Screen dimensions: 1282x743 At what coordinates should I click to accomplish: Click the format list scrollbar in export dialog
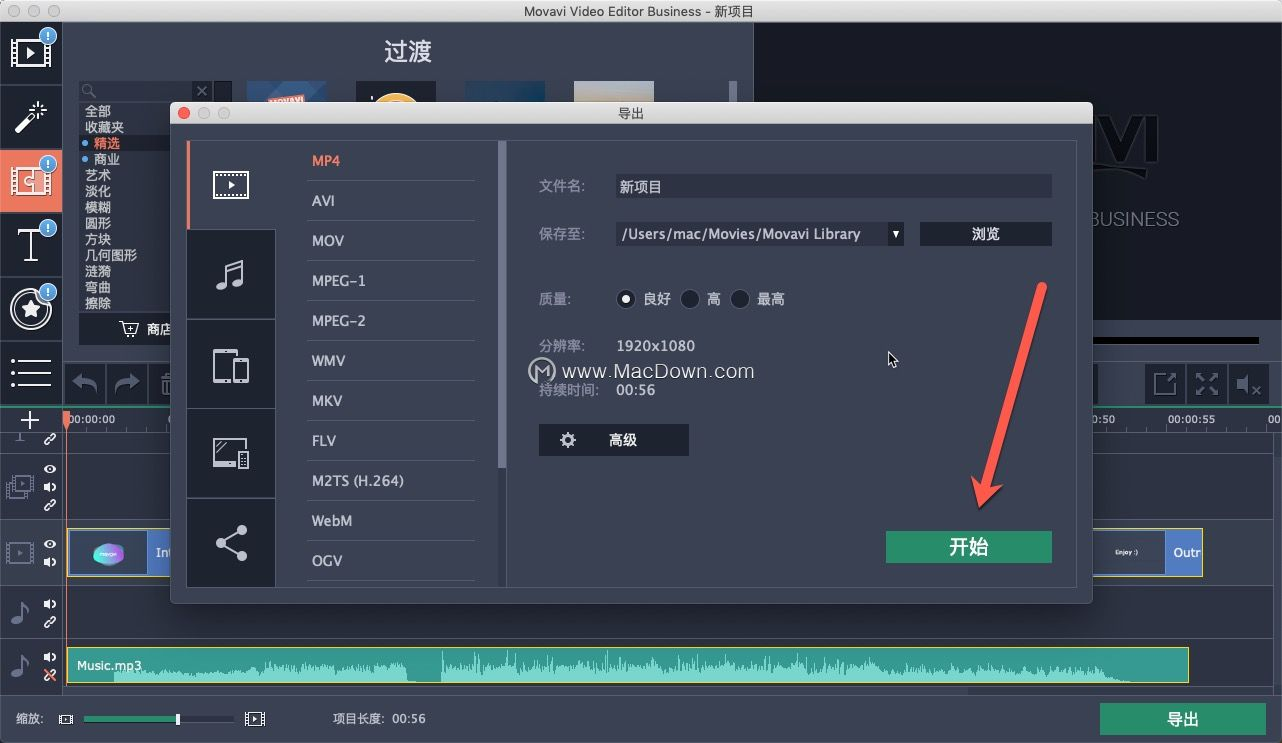pos(502,304)
